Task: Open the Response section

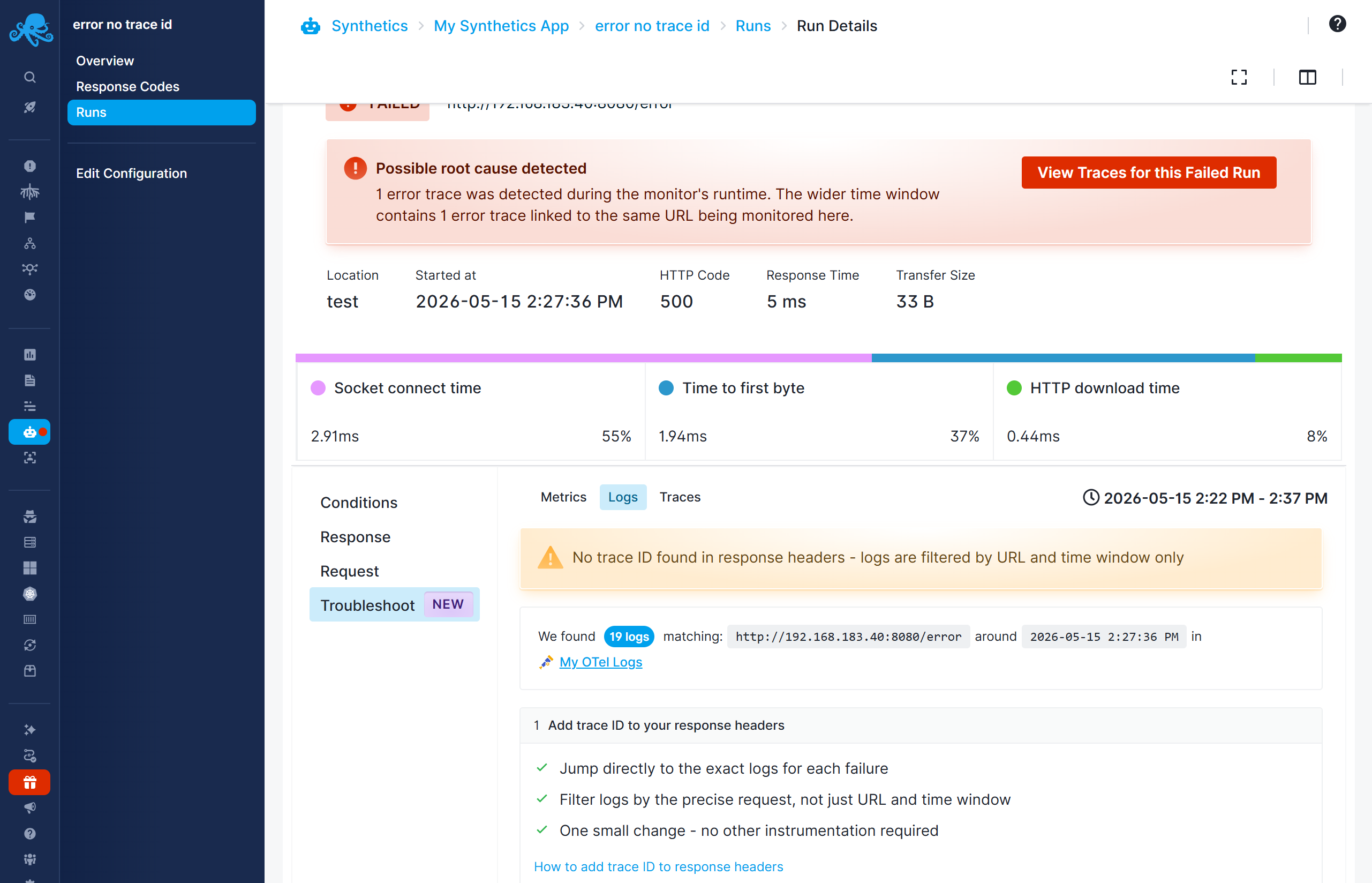Action: (356, 537)
